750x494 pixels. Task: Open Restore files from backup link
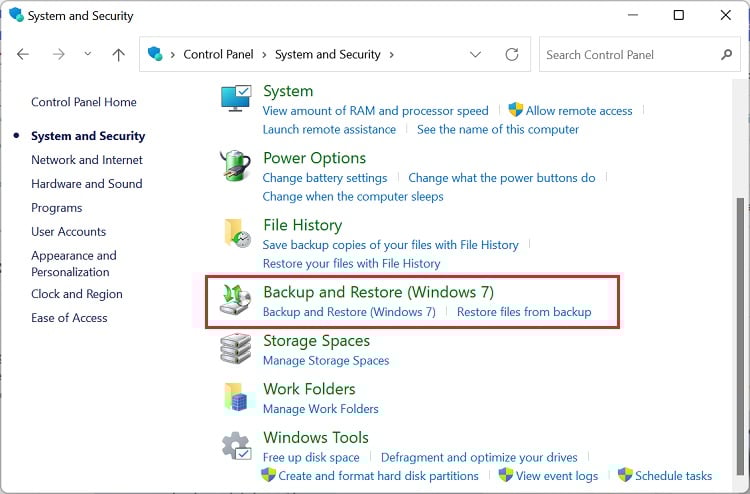(x=524, y=312)
